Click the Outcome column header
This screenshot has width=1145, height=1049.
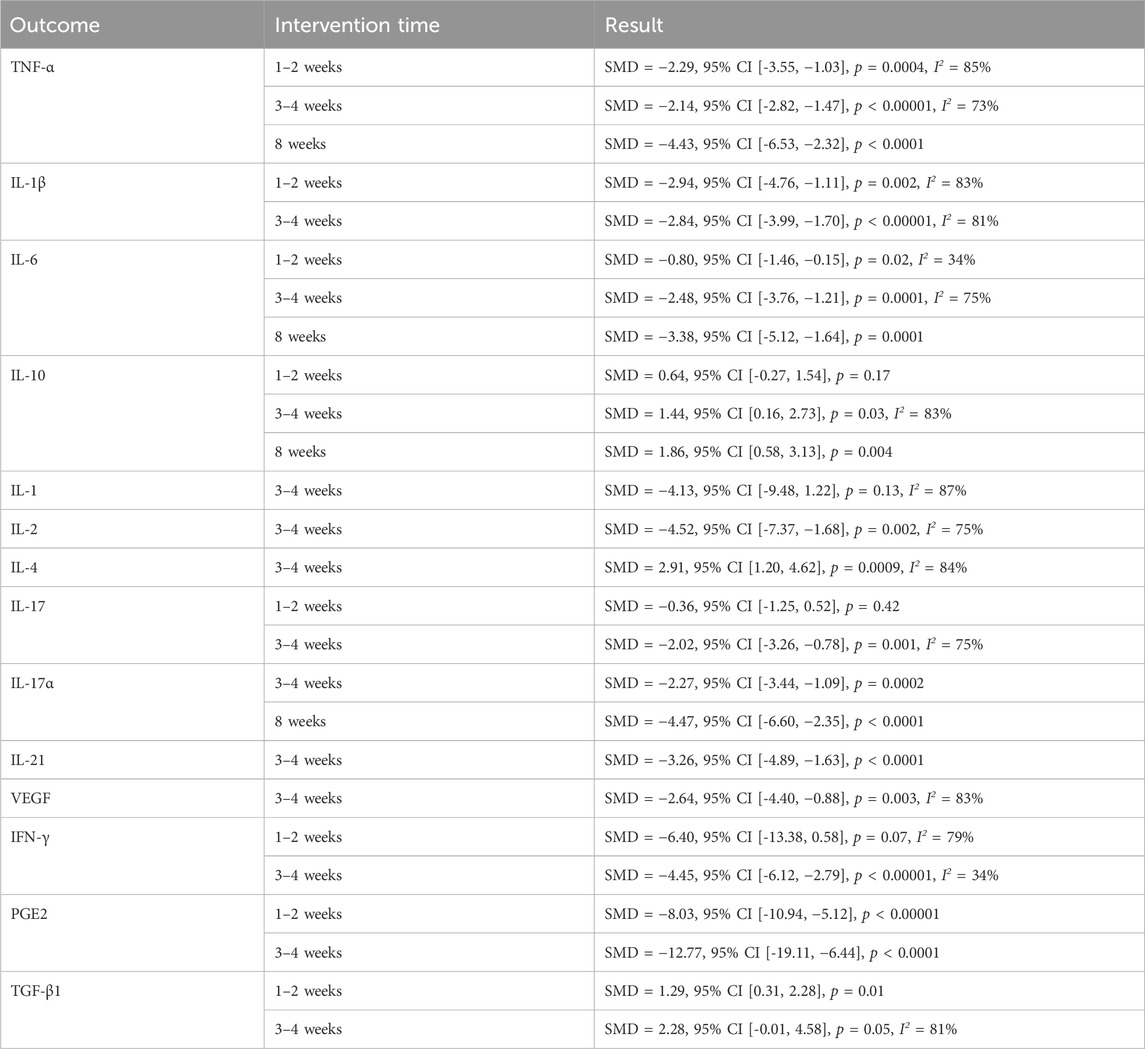click(131, 25)
